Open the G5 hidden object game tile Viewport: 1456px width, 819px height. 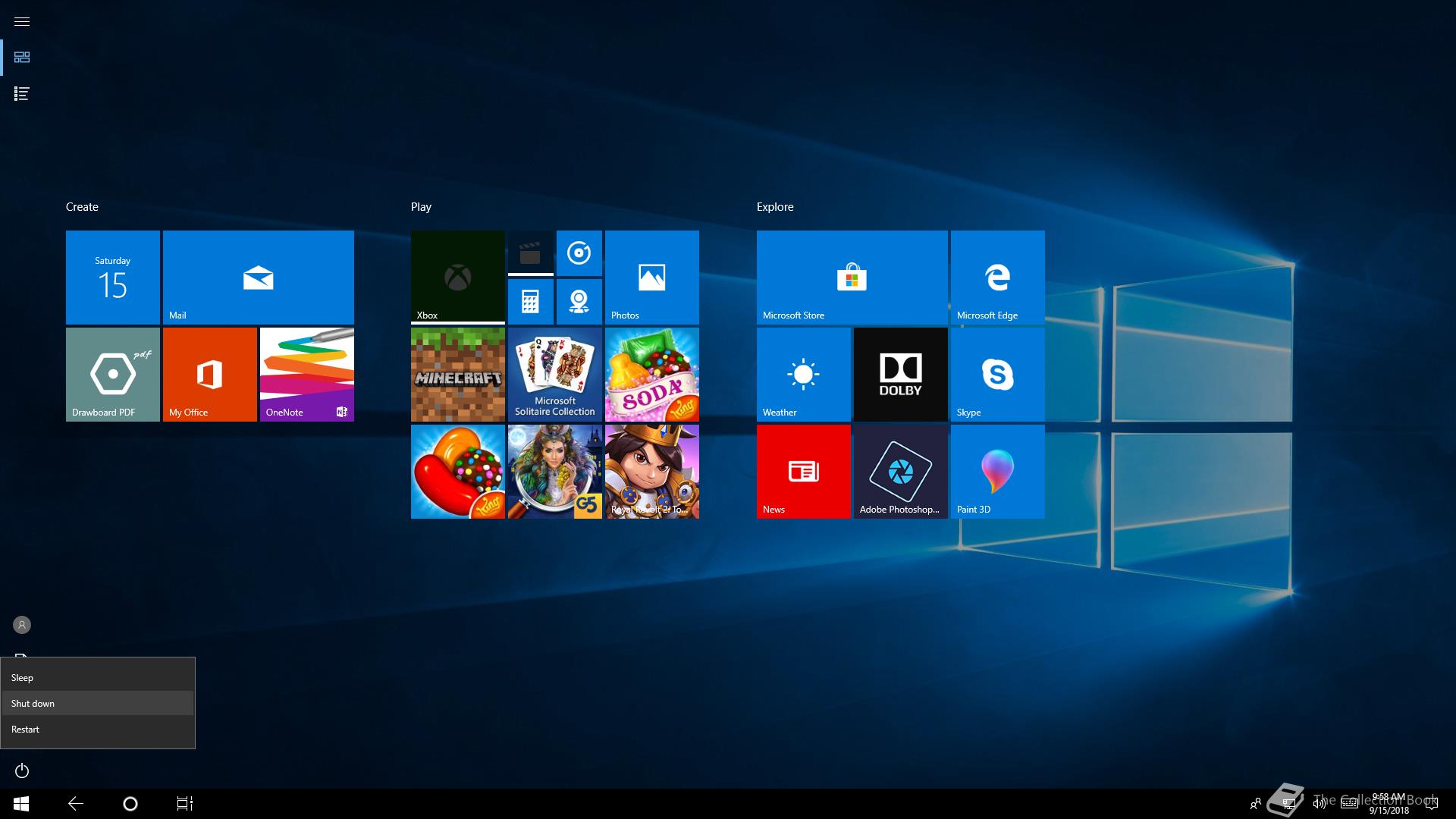point(555,472)
